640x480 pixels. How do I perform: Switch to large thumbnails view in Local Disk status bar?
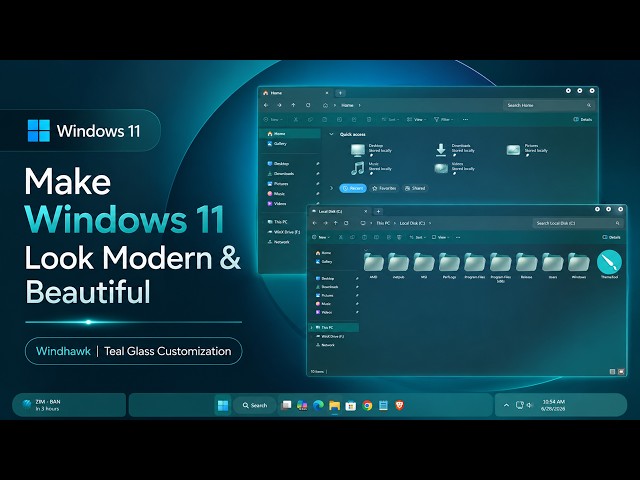621,371
